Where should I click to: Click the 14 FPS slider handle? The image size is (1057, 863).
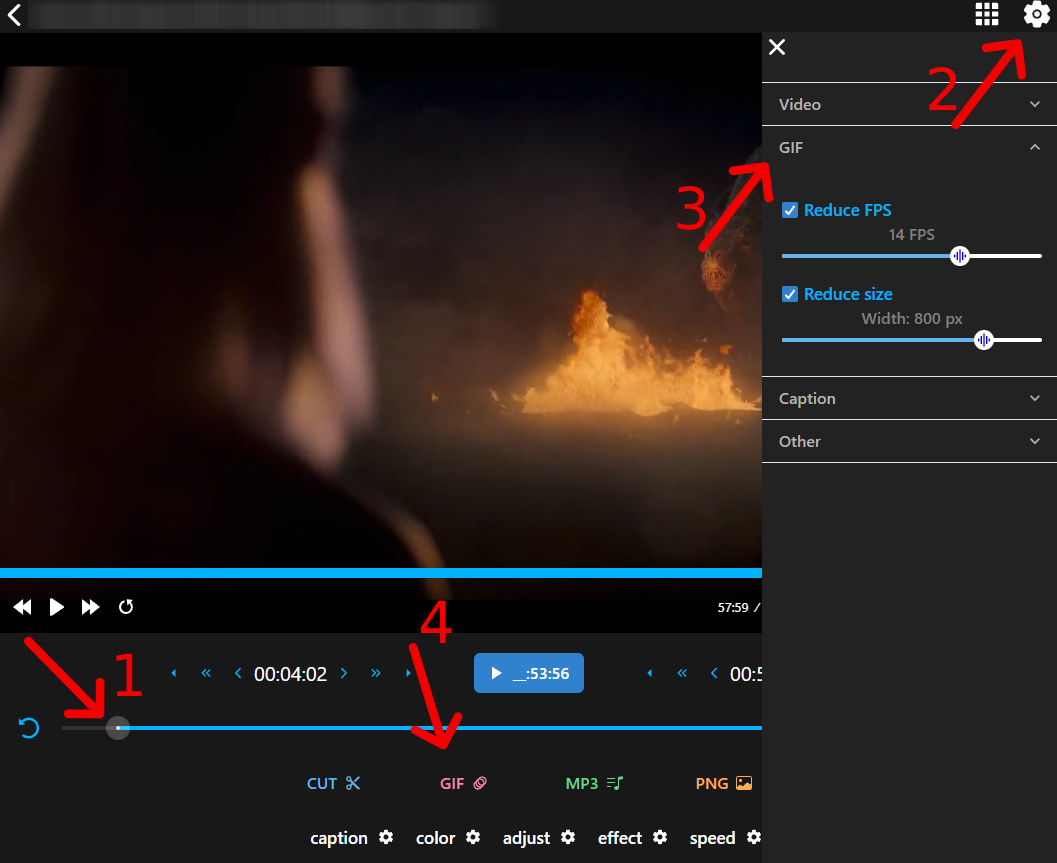(x=960, y=256)
